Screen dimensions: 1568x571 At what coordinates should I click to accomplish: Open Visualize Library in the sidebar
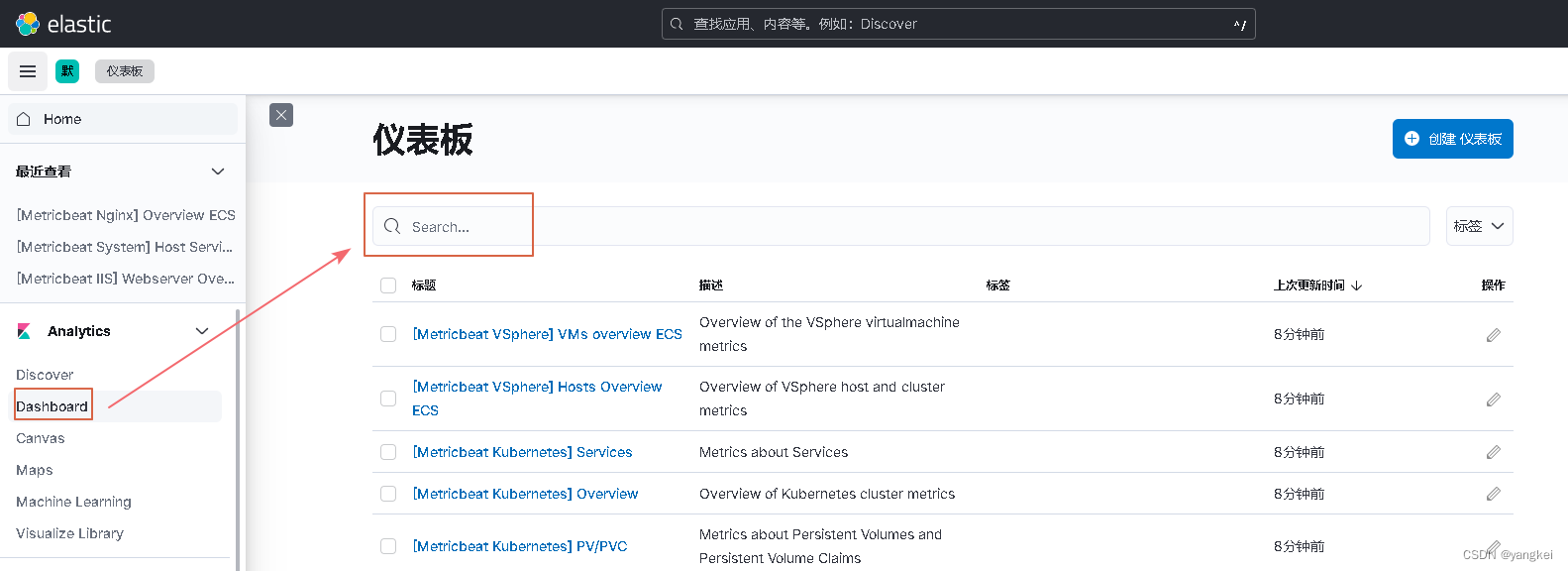click(69, 533)
